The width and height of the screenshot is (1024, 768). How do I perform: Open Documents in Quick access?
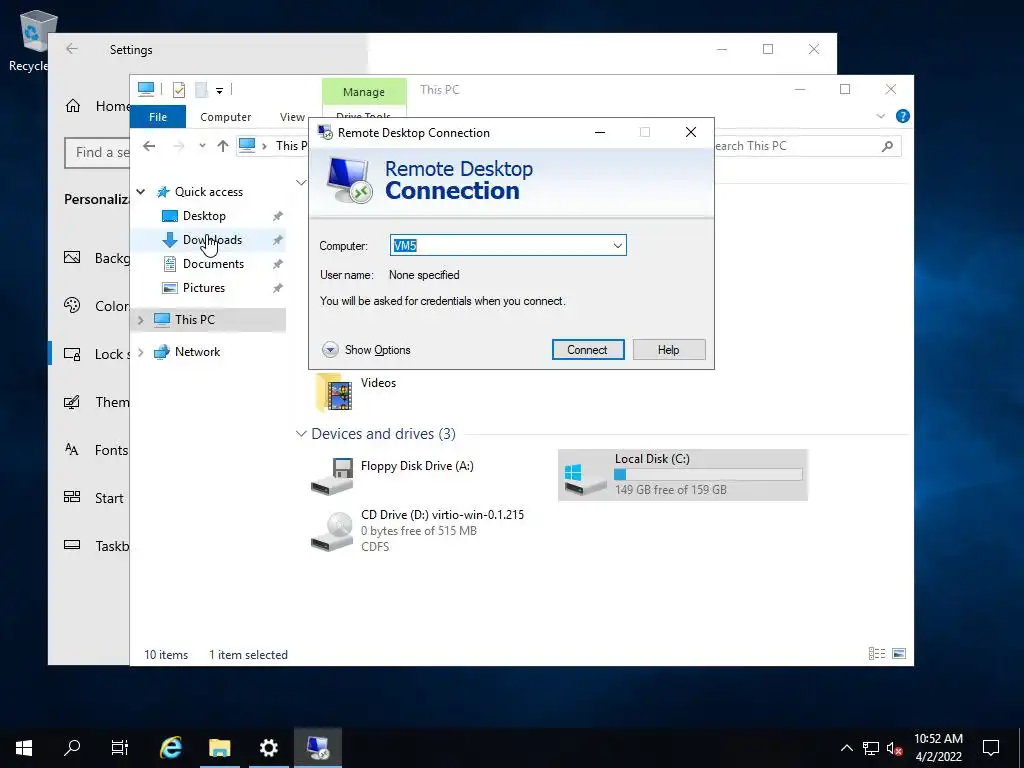click(x=214, y=264)
